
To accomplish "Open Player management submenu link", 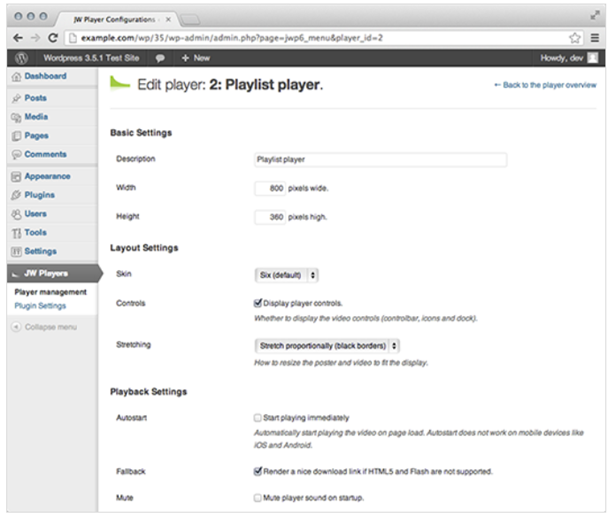I will tap(50, 292).
